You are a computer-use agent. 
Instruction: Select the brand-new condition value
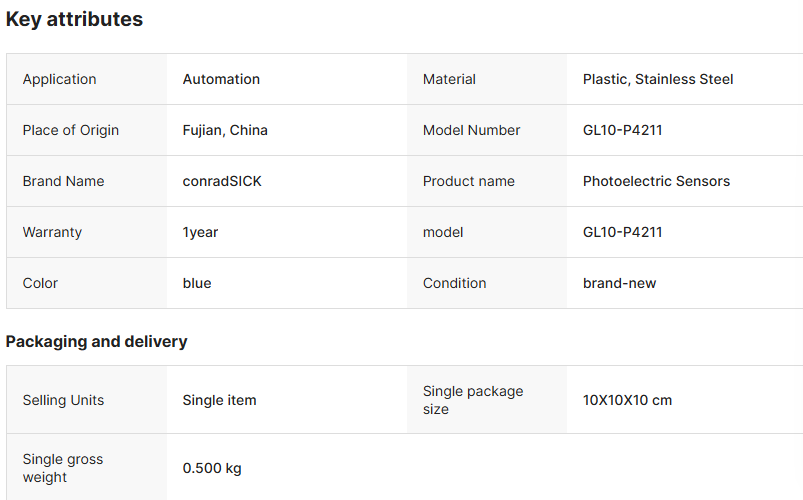(619, 283)
